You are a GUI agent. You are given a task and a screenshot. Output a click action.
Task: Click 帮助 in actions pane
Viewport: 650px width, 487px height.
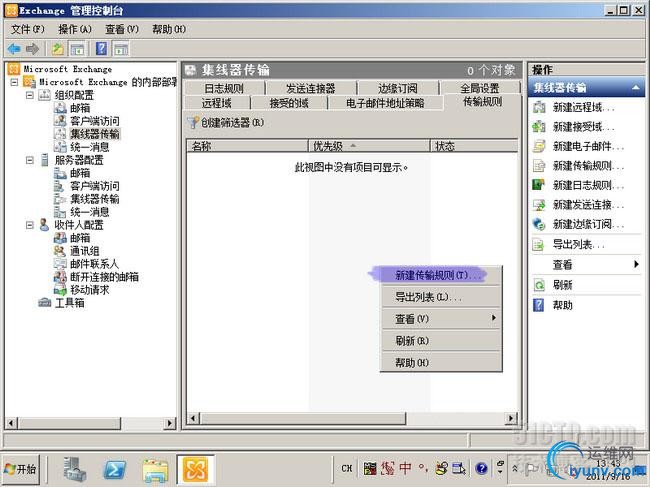pos(563,305)
